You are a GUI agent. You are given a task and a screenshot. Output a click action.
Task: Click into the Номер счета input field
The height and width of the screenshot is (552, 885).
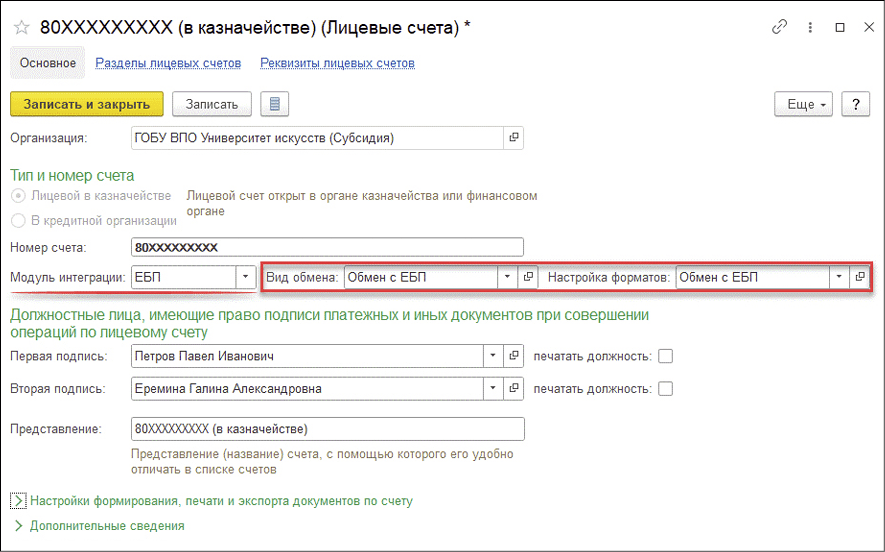tap(327, 247)
